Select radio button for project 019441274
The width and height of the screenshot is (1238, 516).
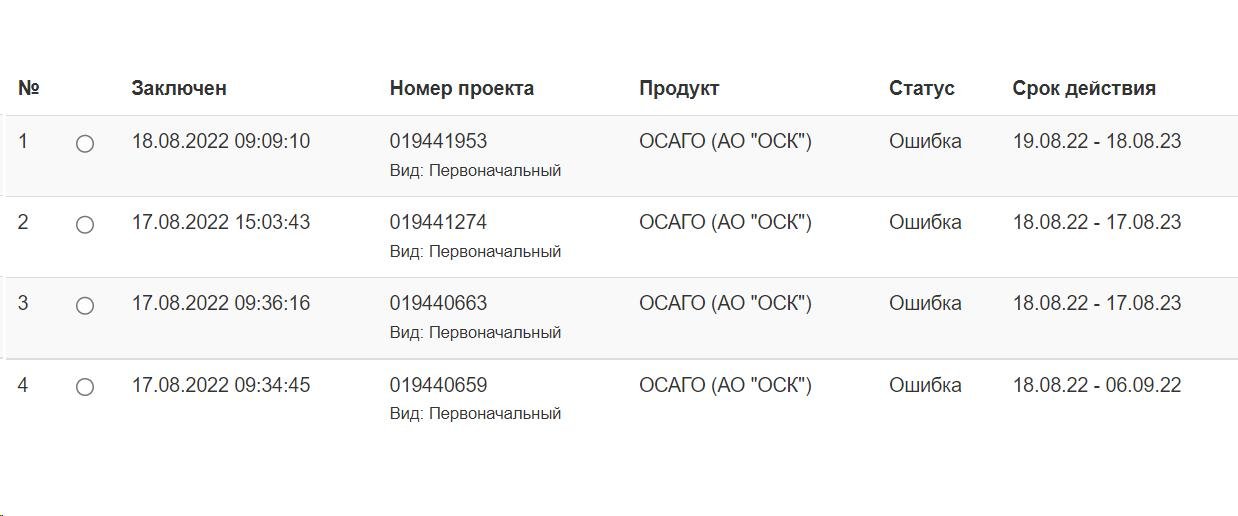pos(85,225)
